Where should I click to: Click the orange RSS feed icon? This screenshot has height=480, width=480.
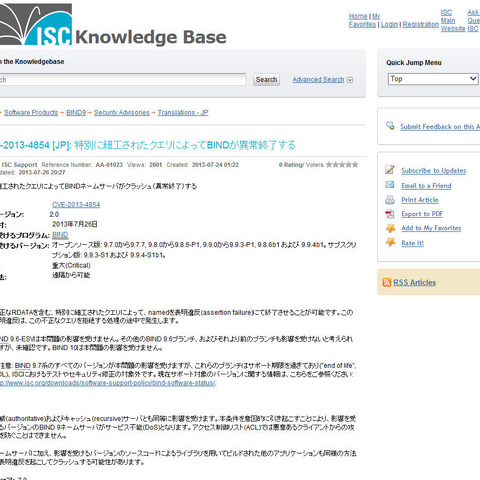tap(387, 282)
